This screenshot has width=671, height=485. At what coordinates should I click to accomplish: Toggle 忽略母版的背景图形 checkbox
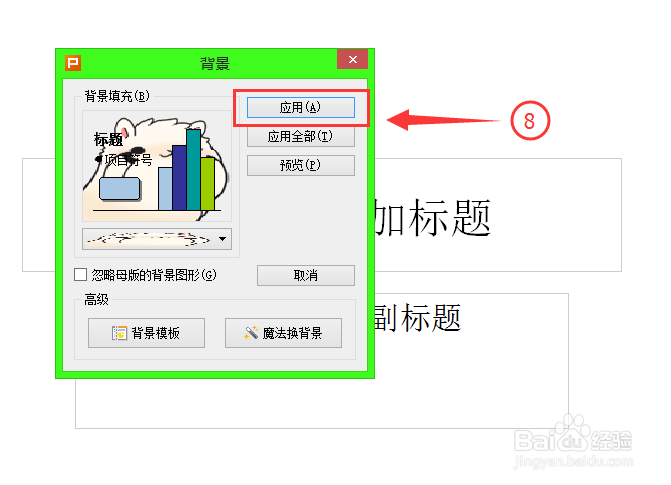(x=80, y=274)
